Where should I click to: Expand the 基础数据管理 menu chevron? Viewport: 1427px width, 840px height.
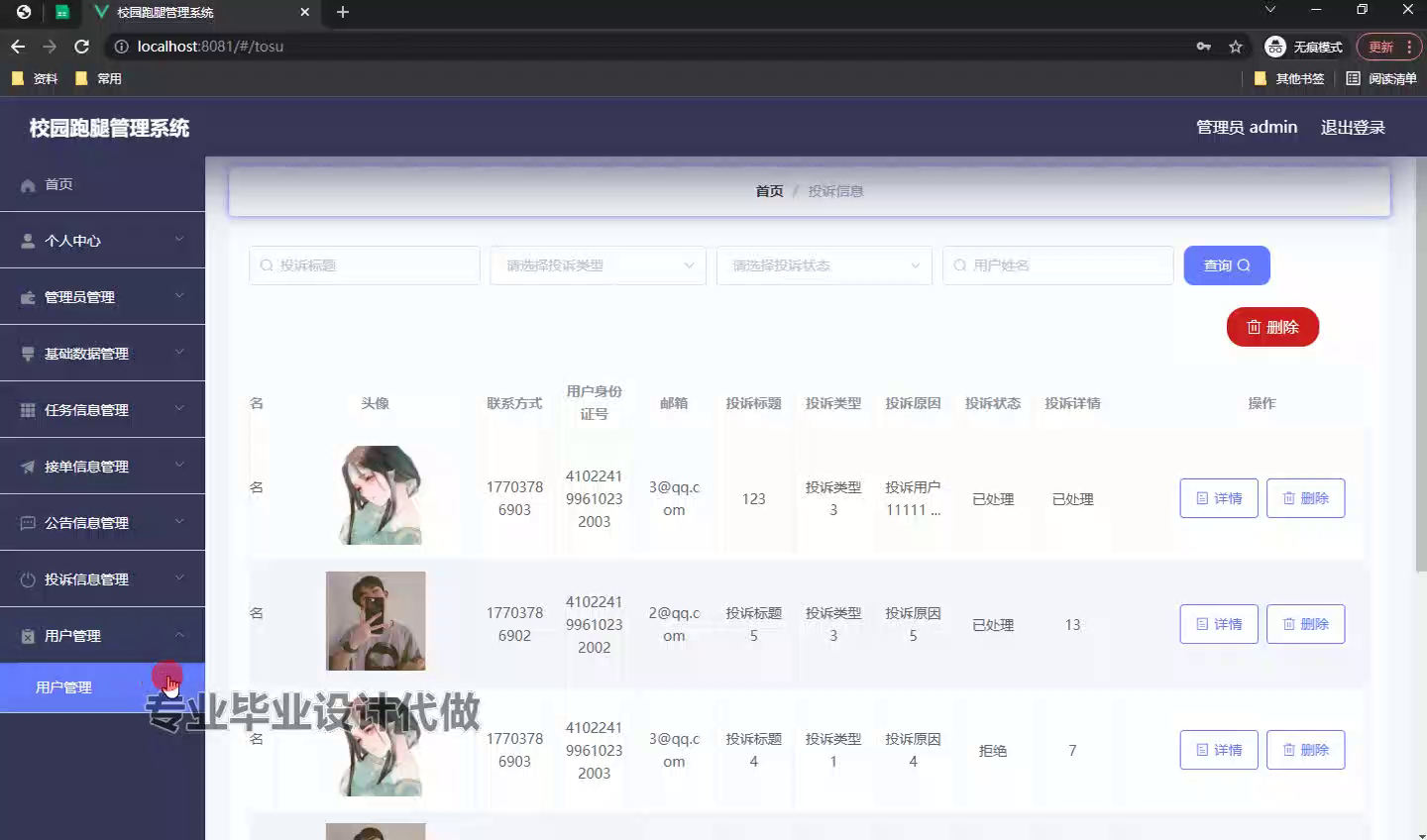click(179, 353)
